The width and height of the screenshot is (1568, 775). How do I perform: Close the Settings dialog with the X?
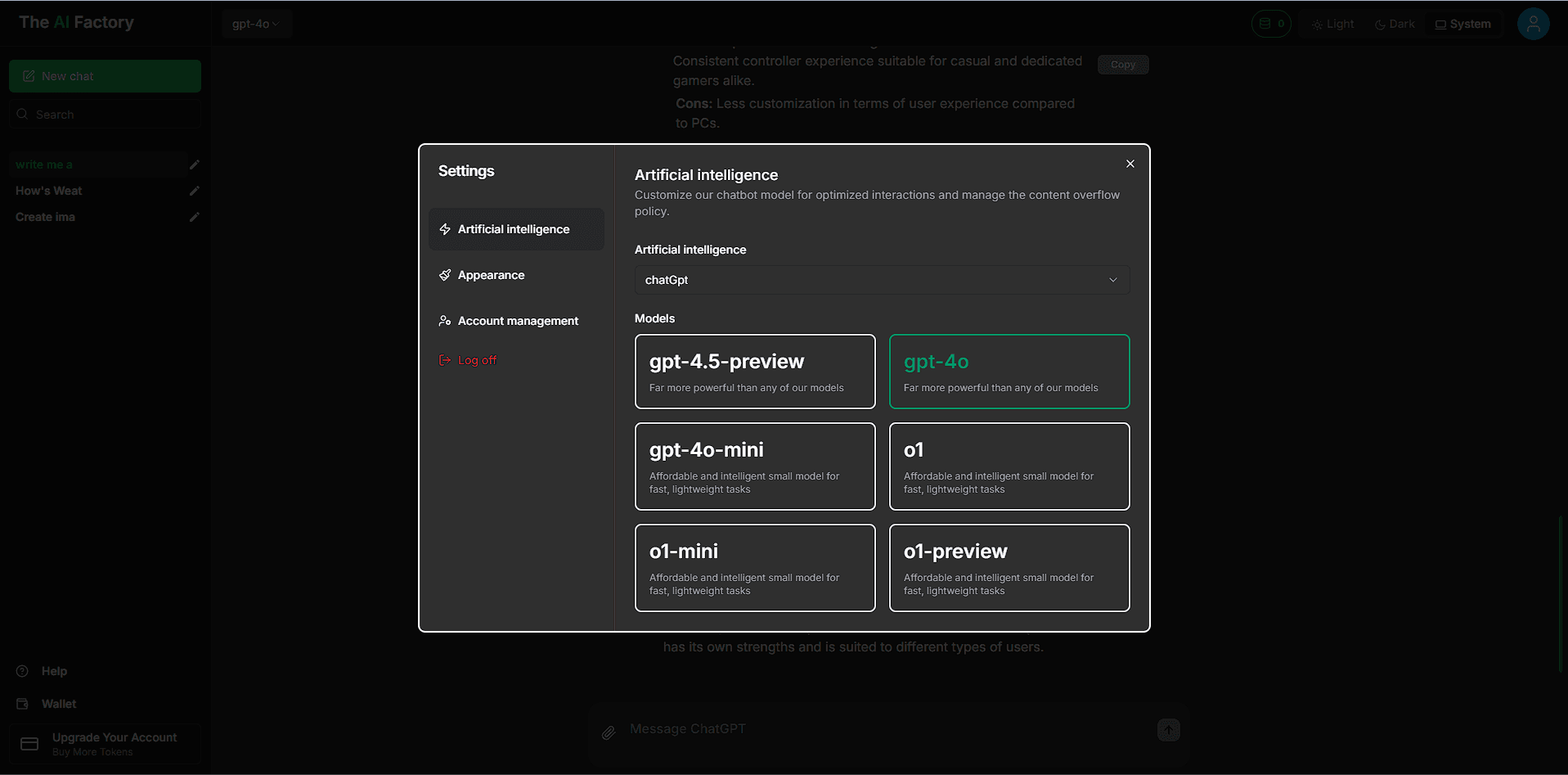click(1130, 164)
